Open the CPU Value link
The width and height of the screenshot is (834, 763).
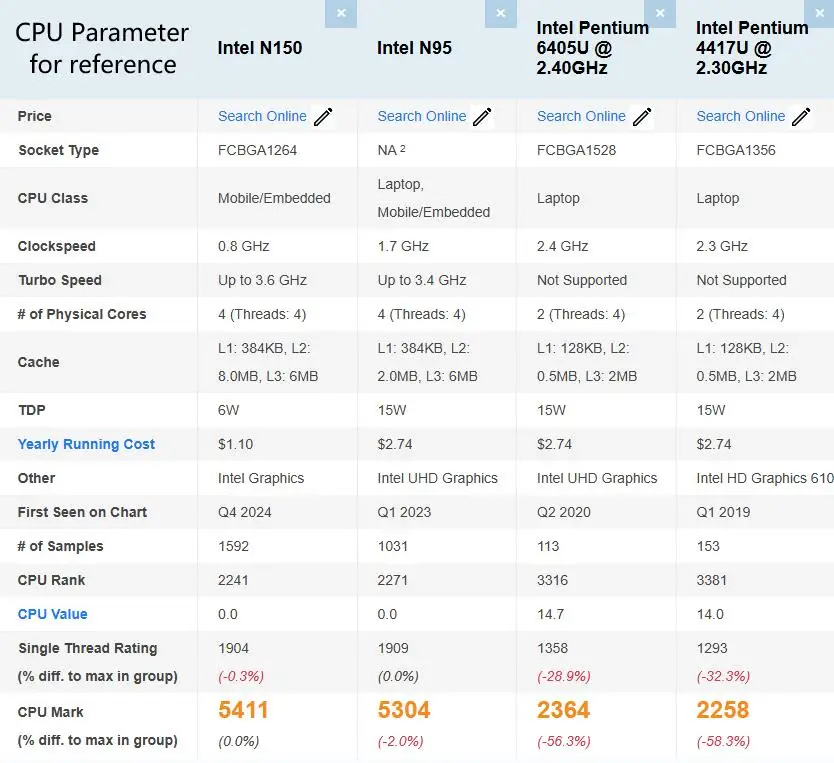pos(53,614)
